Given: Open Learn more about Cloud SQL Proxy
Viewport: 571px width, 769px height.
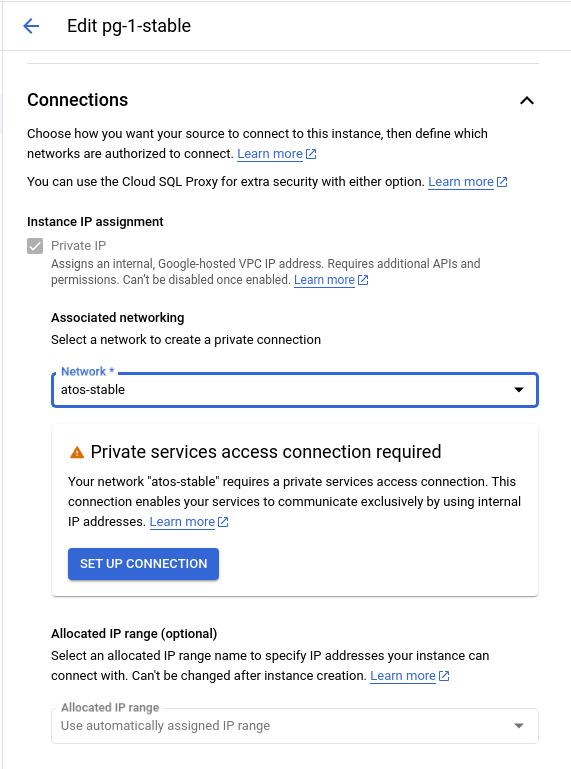Looking at the screenshot, I should click(x=461, y=182).
